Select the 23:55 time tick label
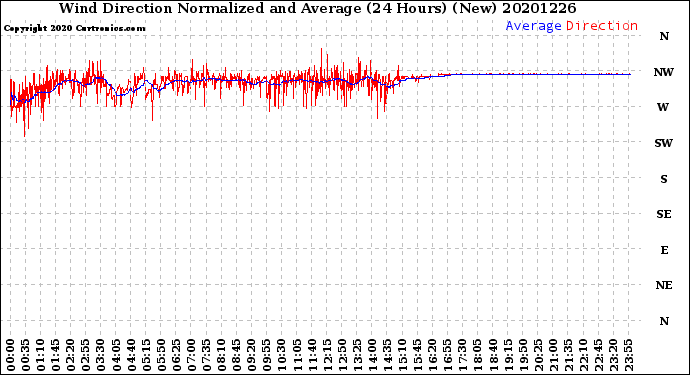Image resolution: width=690 pixels, height=375 pixels. [628, 355]
